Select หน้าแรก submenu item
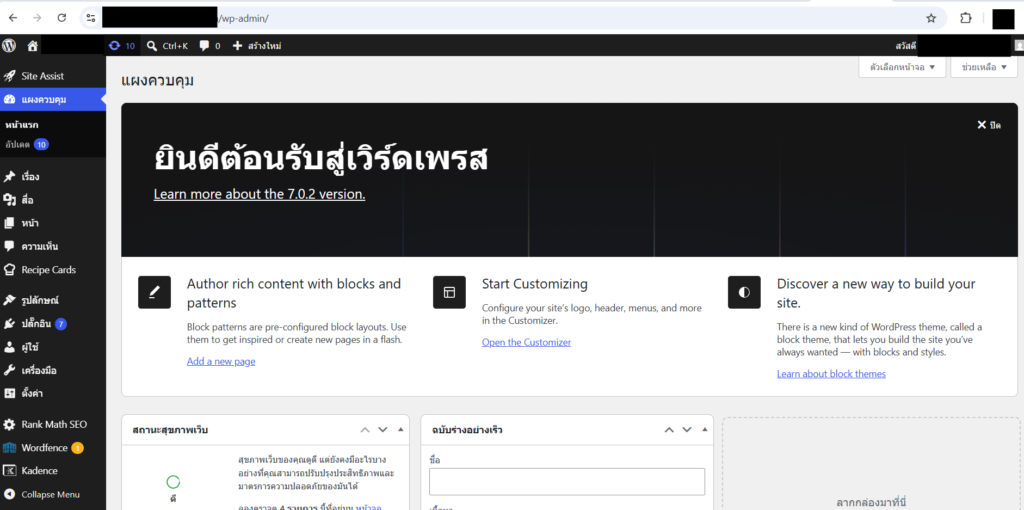 22,124
